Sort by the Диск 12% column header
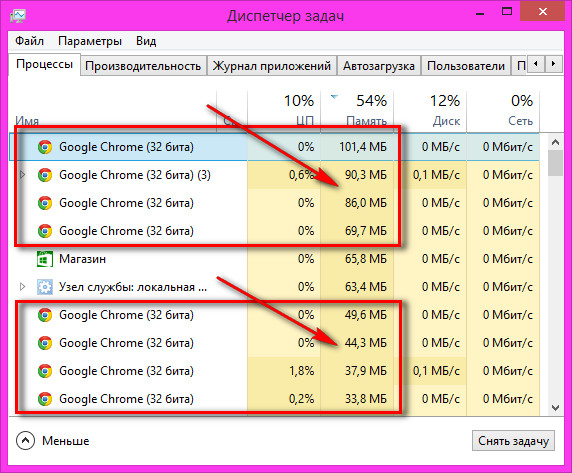 (430, 111)
